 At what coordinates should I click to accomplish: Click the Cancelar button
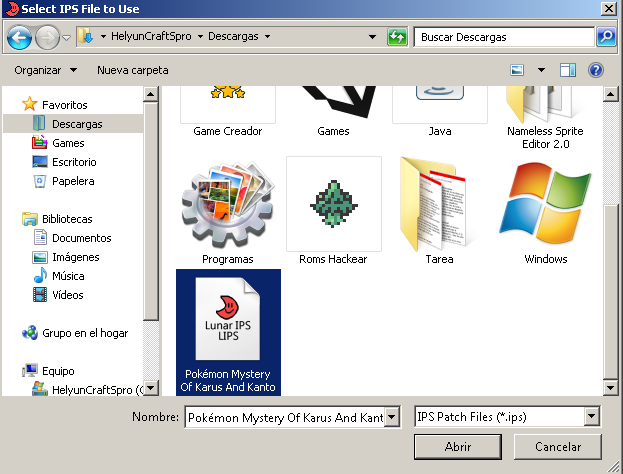[558, 446]
